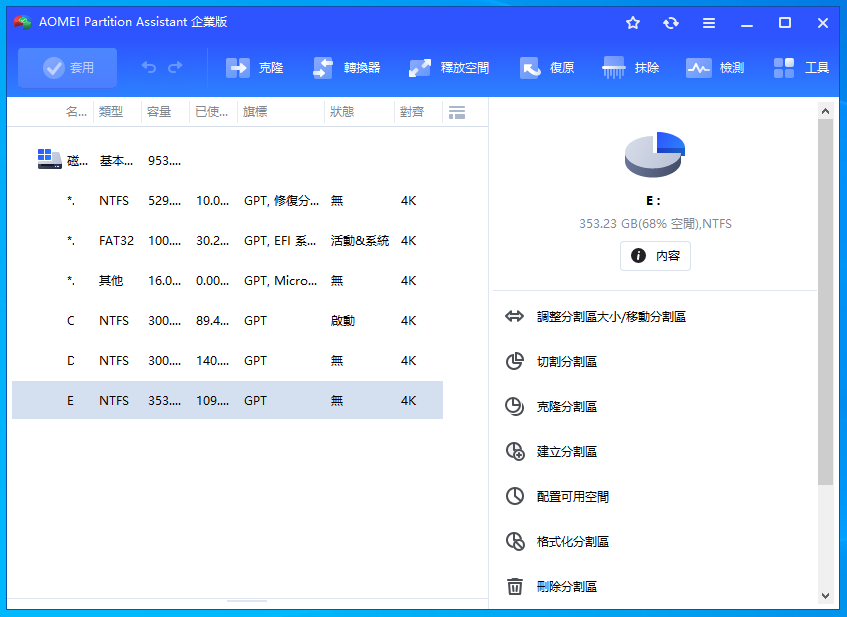
Task: Click the star favorite icon in title bar
Action: coord(632,23)
